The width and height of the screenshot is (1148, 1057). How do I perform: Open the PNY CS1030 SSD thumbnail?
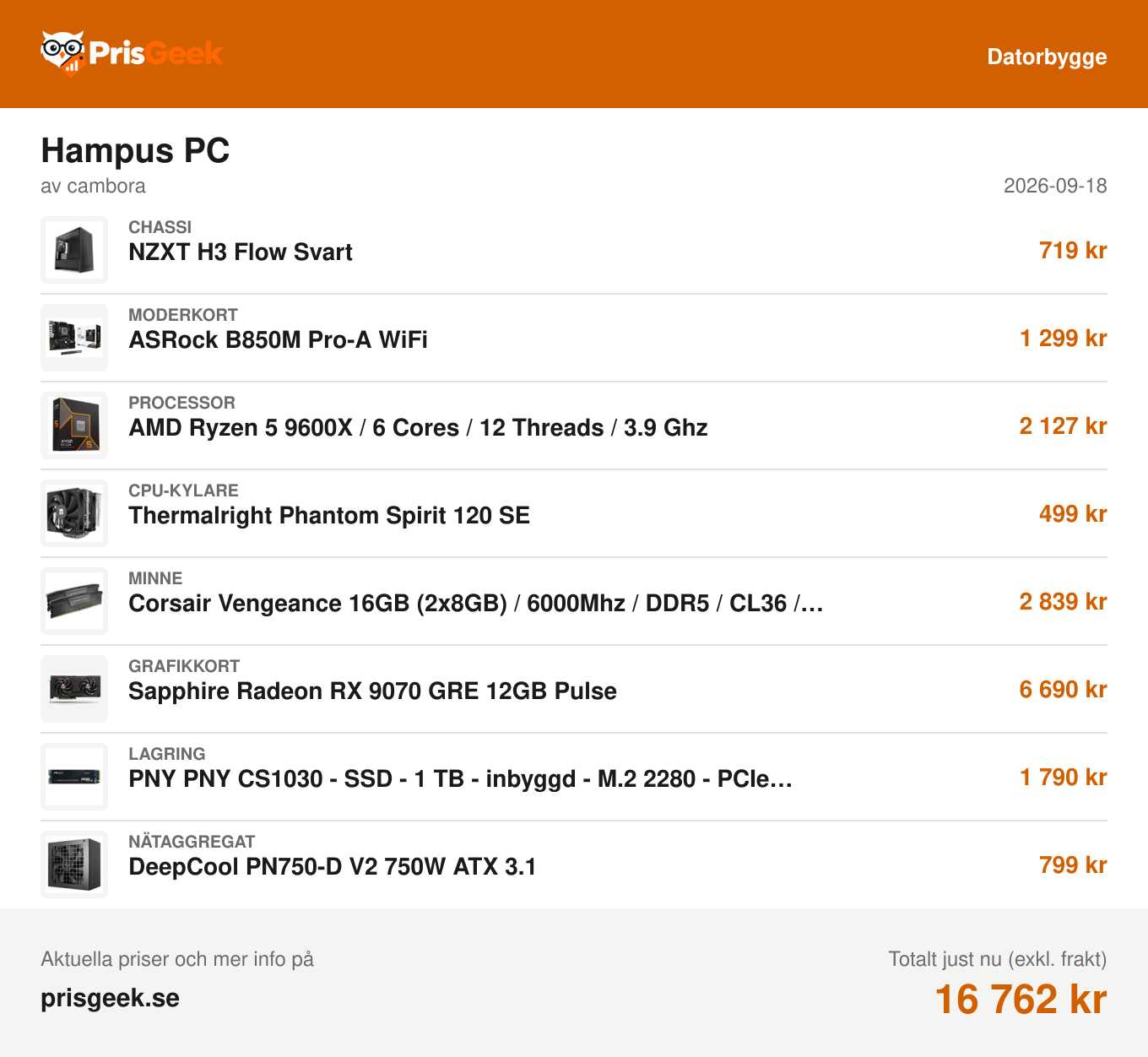click(74, 777)
